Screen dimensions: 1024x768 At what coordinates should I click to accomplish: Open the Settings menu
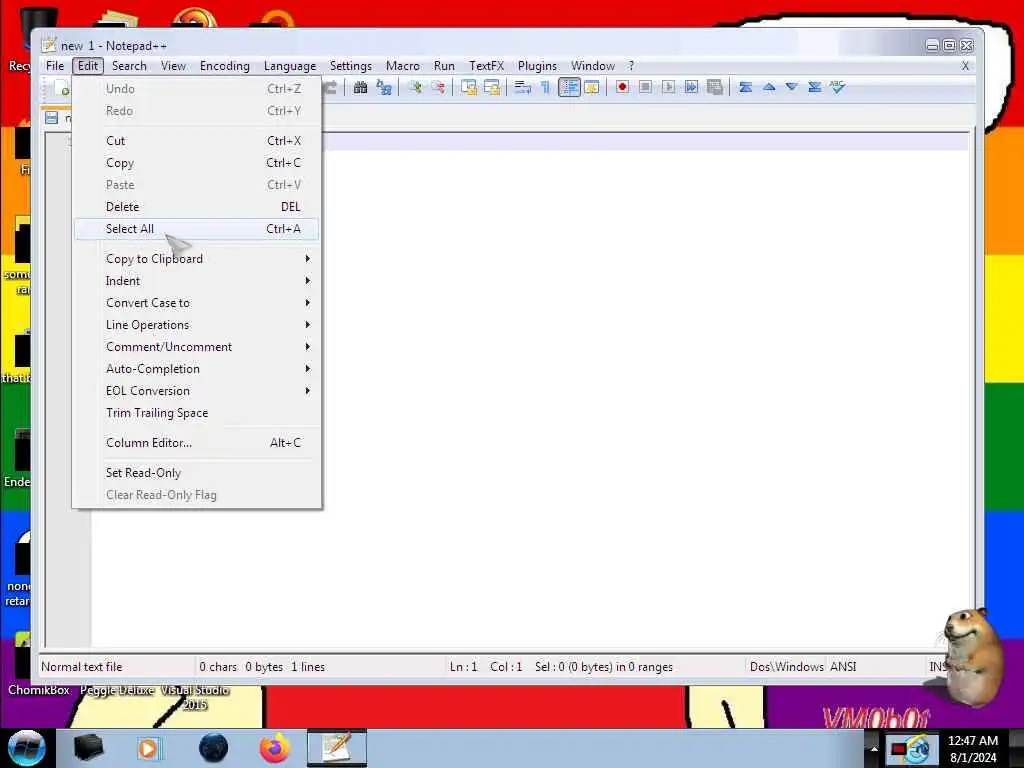pyautogui.click(x=351, y=66)
